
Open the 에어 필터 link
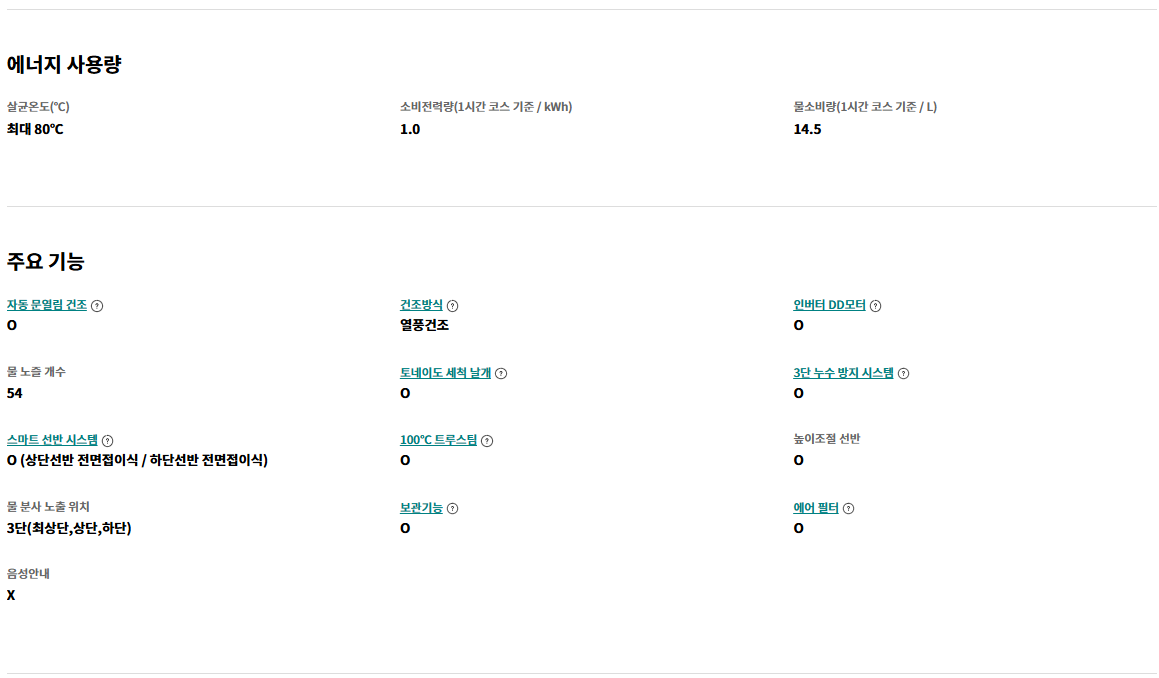[x=816, y=508]
